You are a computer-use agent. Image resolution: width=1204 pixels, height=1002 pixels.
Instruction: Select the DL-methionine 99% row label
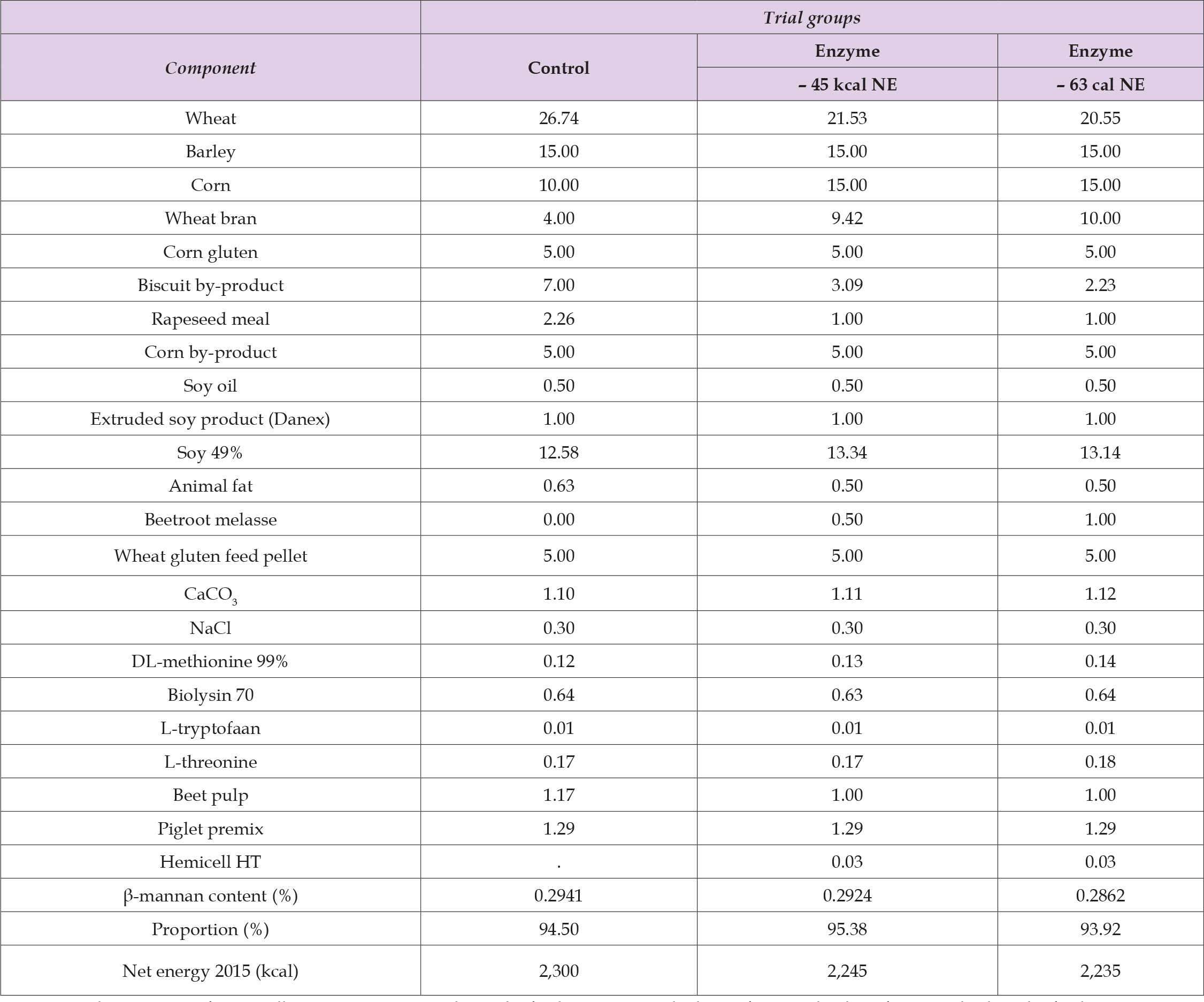(x=210, y=661)
